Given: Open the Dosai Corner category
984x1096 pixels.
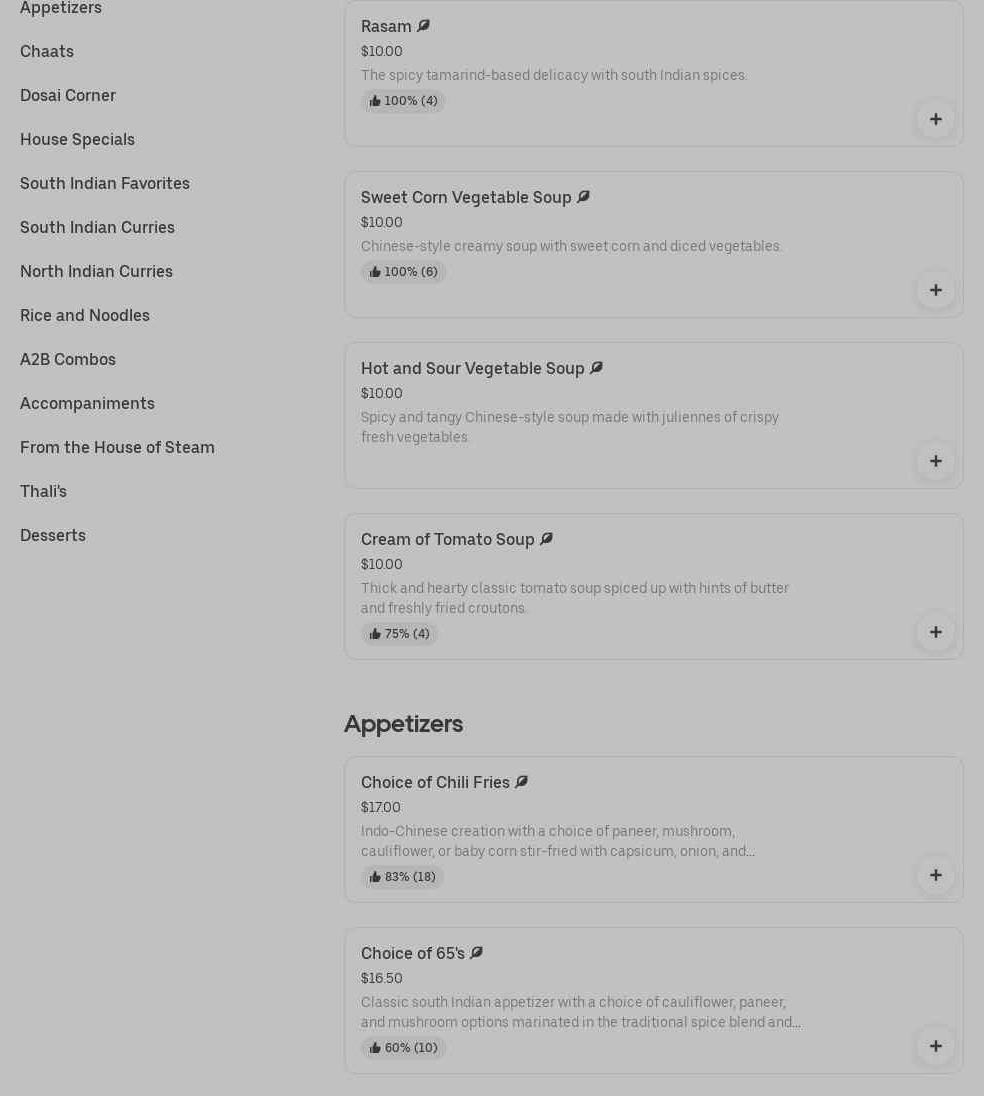Looking at the screenshot, I should point(68,95).
